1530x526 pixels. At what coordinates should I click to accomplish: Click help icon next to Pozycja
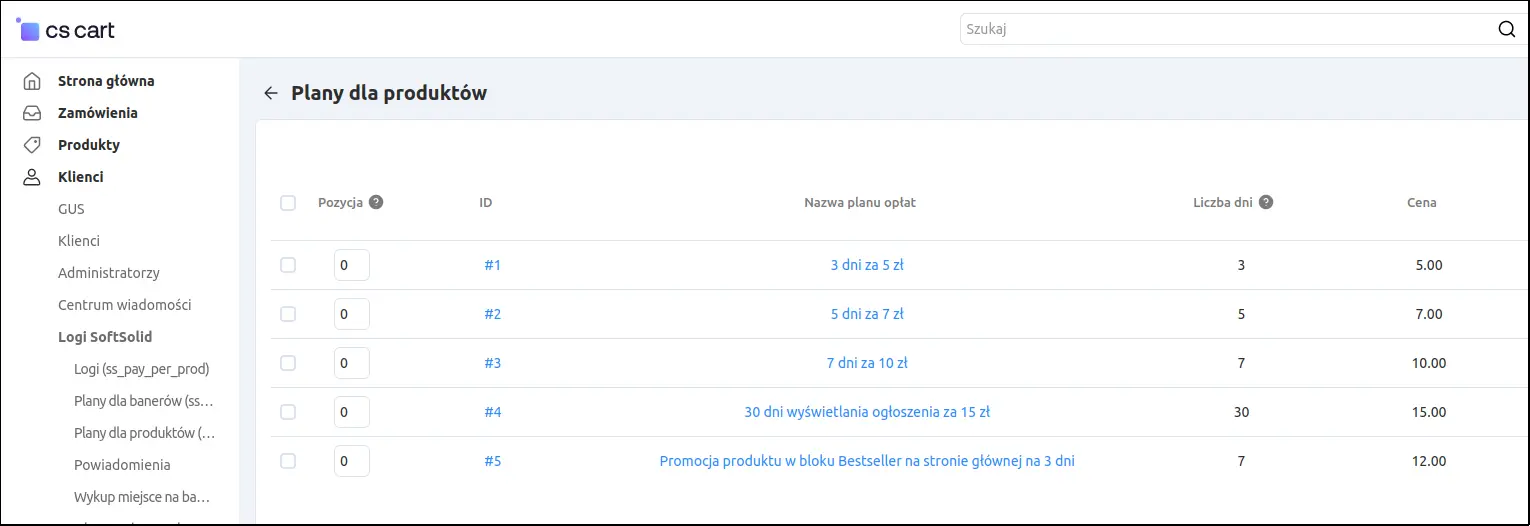click(x=376, y=202)
